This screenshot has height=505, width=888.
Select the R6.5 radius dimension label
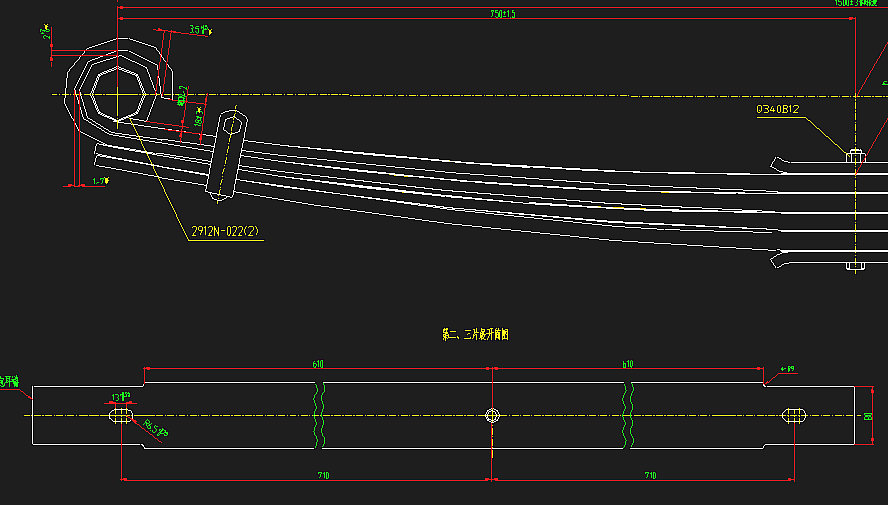(154, 429)
